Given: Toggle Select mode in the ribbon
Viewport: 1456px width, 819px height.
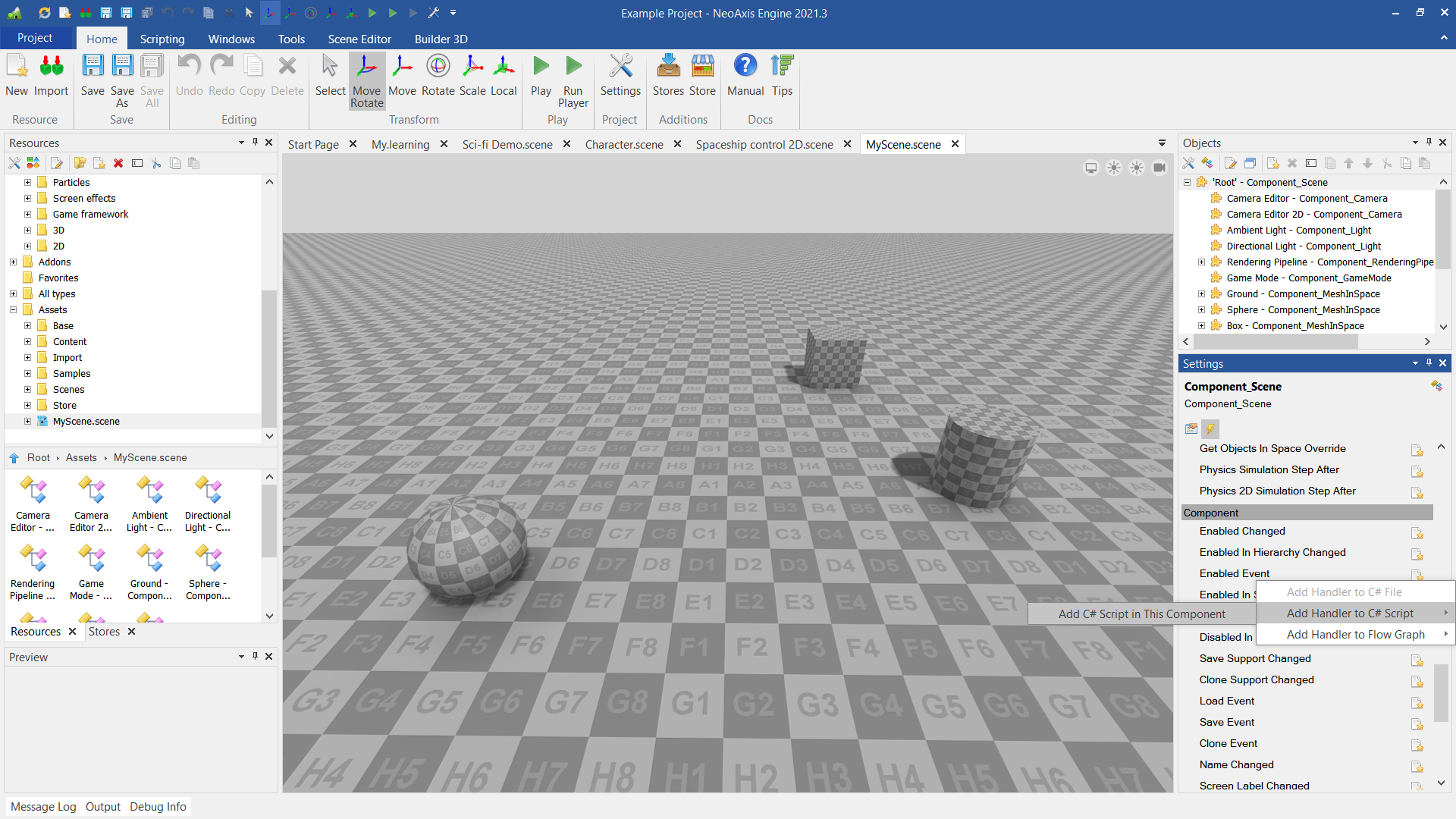Looking at the screenshot, I should click(x=330, y=75).
